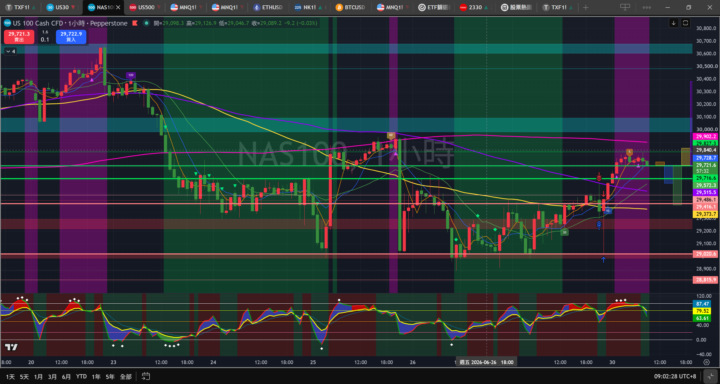Image resolution: width=720 pixels, height=384 pixels.
Task: Click the purple 100 marker on the chart
Action: pos(131,75)
